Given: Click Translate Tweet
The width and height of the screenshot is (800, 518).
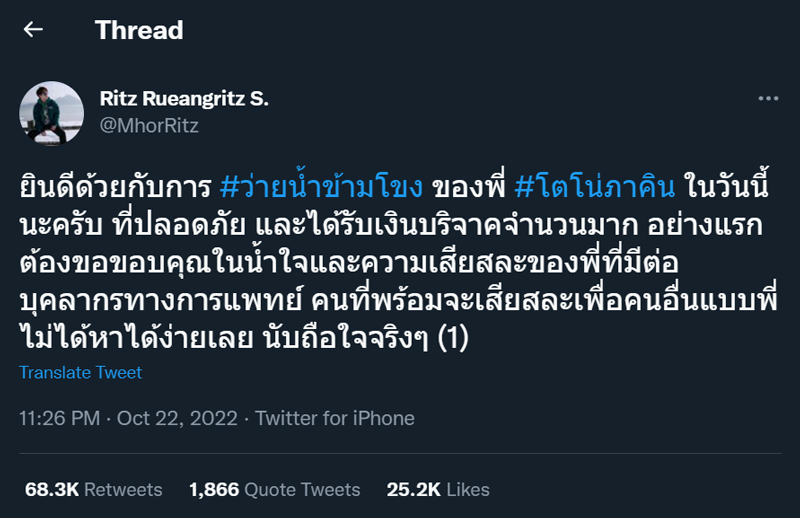Looking at the screenshot, I should tap(81, 372).
